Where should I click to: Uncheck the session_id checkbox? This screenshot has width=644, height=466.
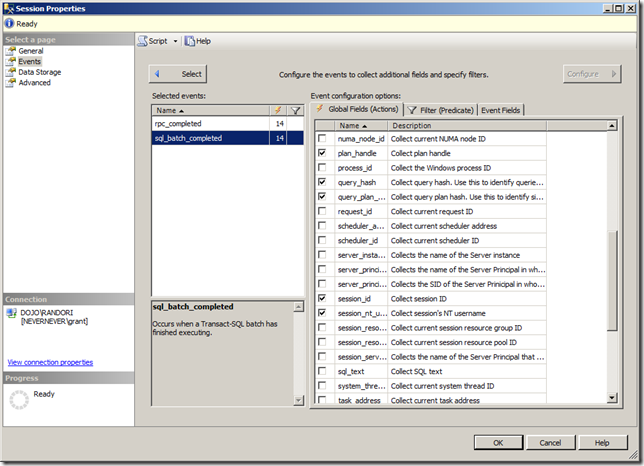322,298
